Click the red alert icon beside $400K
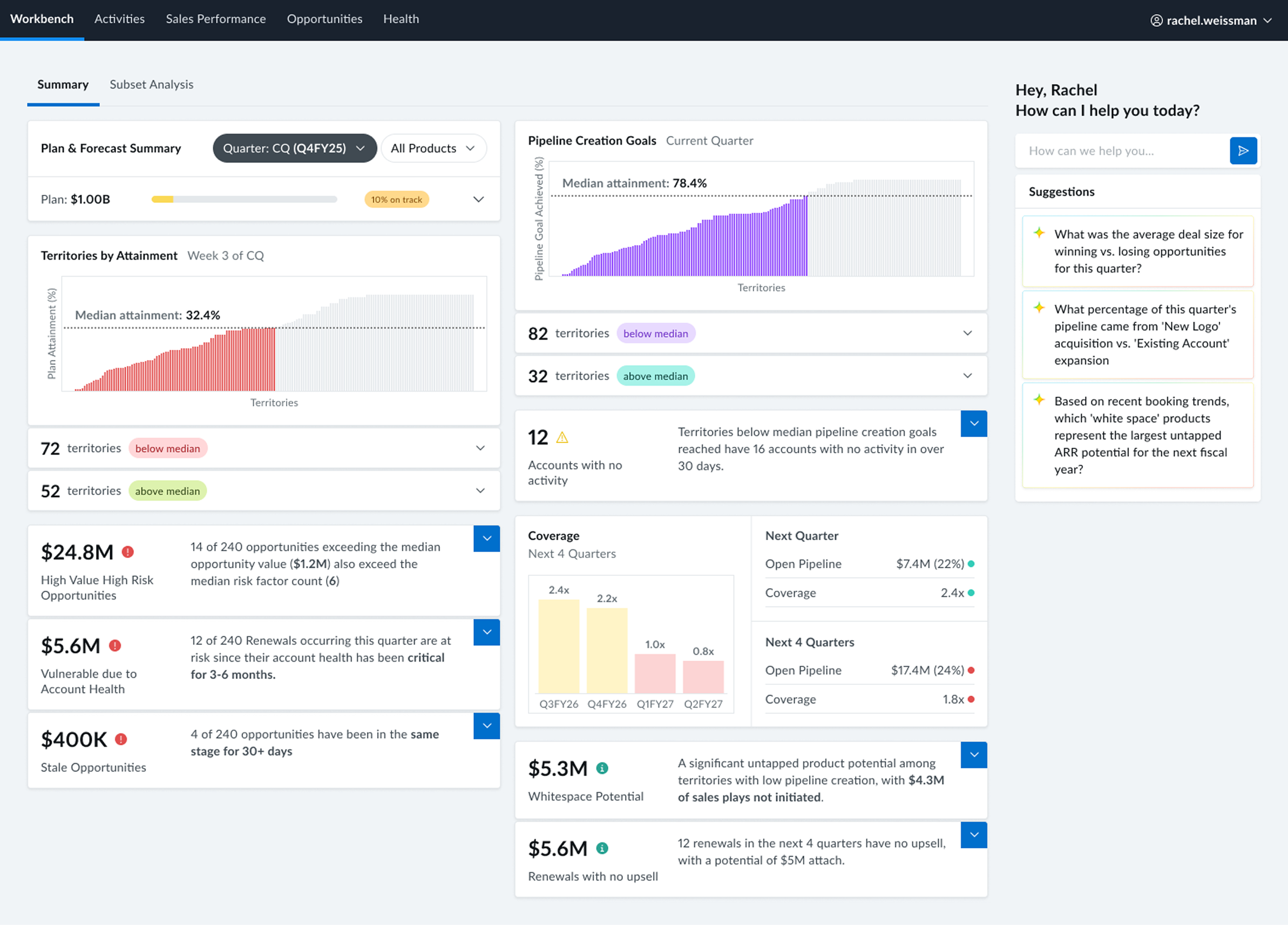The height and width of the screenshot is (925, 1288). pyautogui.click(x=121, y=739)
